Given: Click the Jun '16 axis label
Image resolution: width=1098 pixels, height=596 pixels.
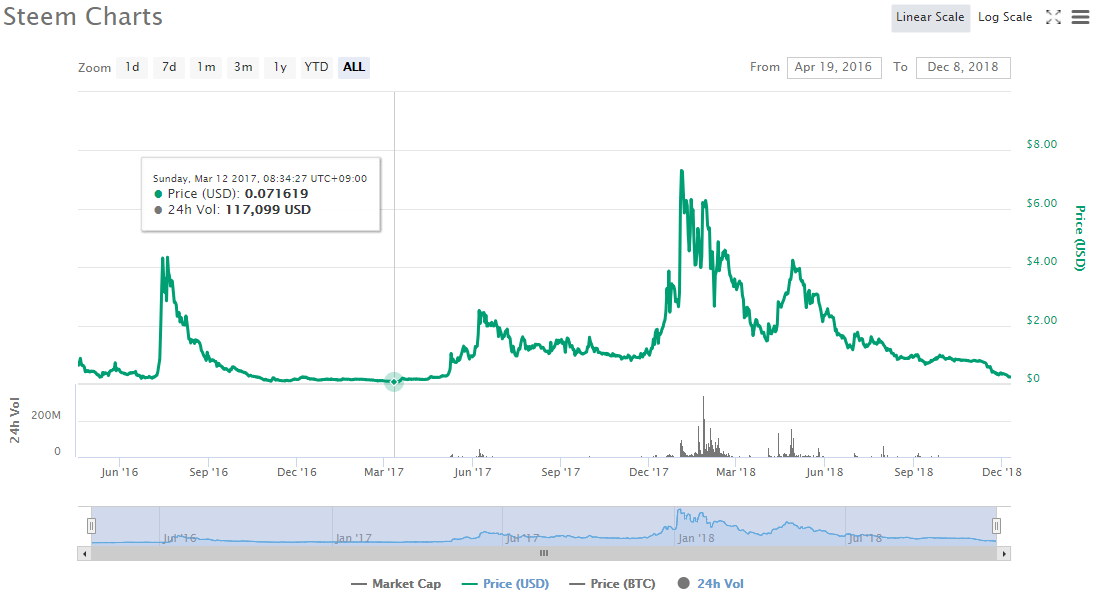Looking at the screenshot, I should click(120, 472).
